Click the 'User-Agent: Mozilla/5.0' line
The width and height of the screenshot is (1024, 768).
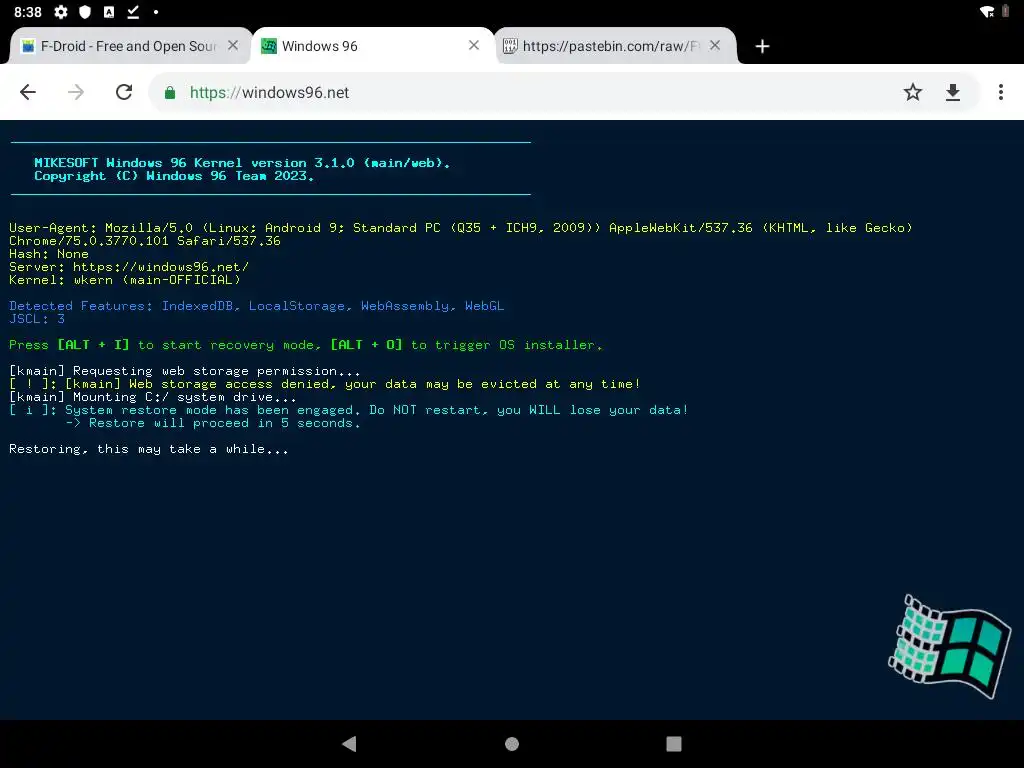(460, 234)
